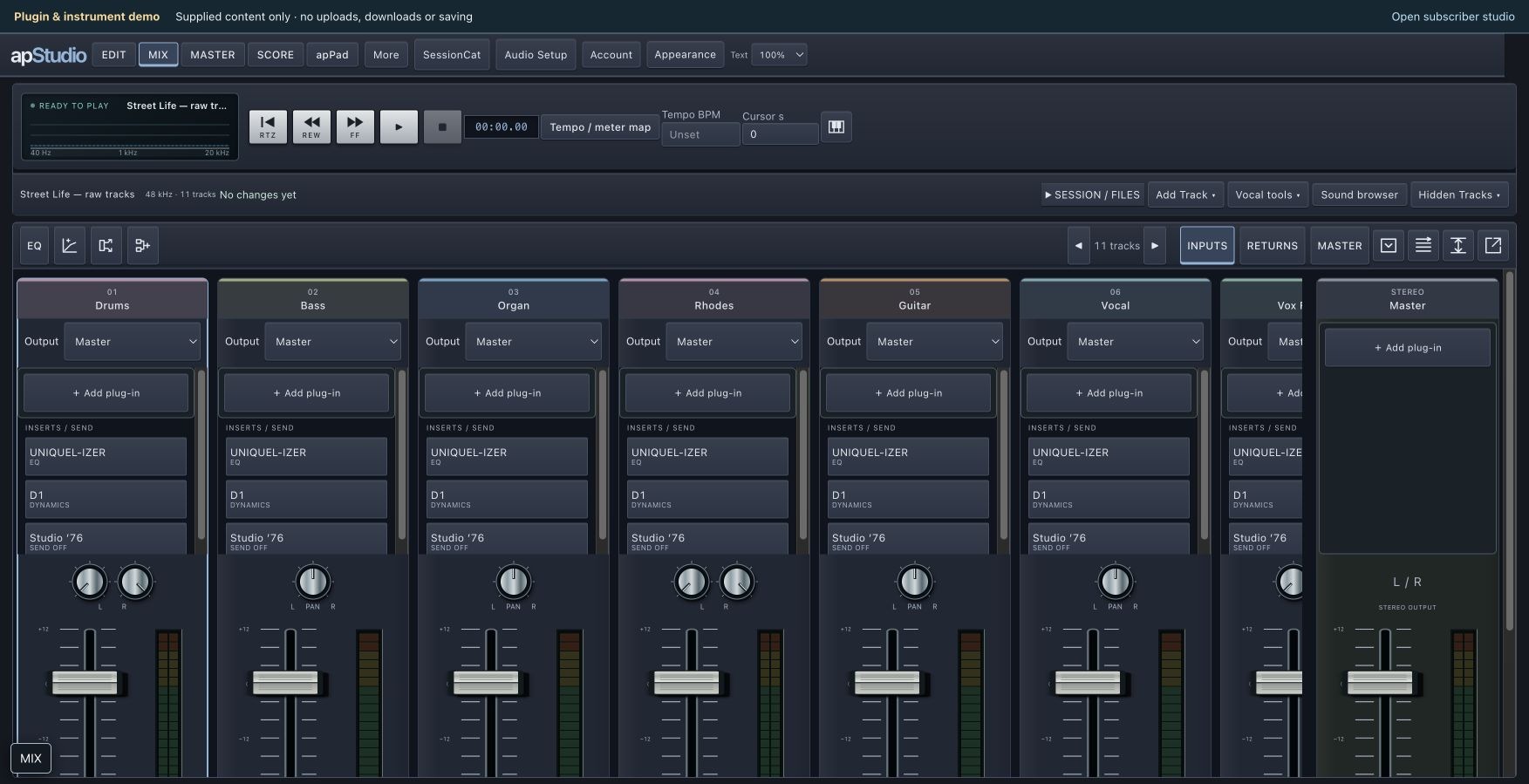Toggle the RETURNS view button
Screen dimensions: 1529x784
(x=1273, y=246)
